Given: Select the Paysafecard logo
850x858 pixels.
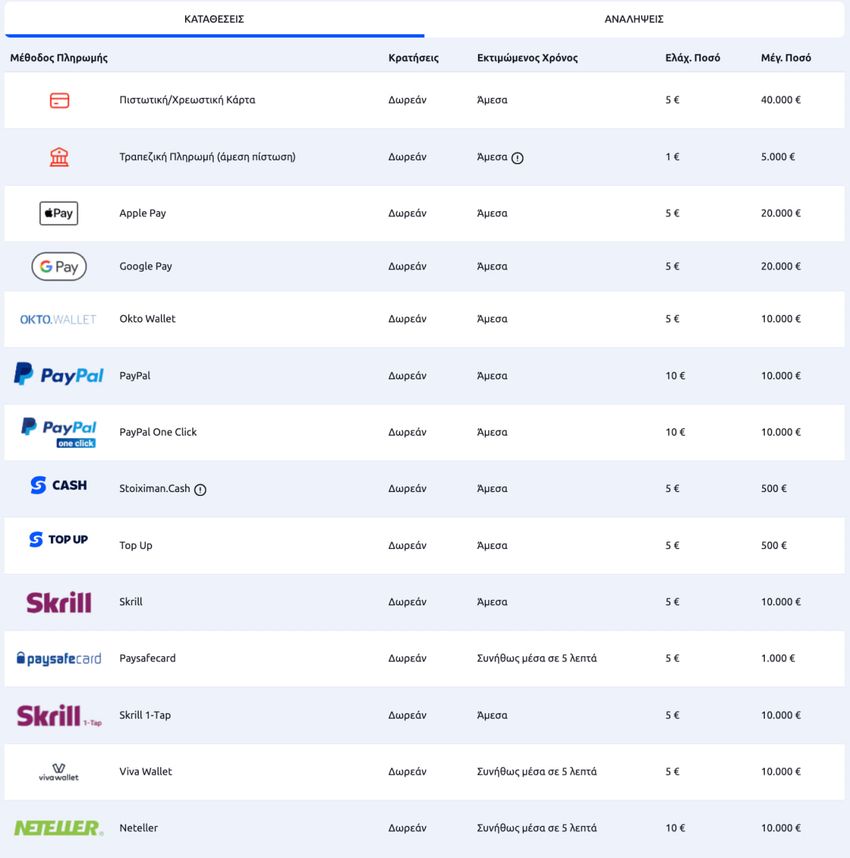Looking at the screenshot, I should (59, 658).
